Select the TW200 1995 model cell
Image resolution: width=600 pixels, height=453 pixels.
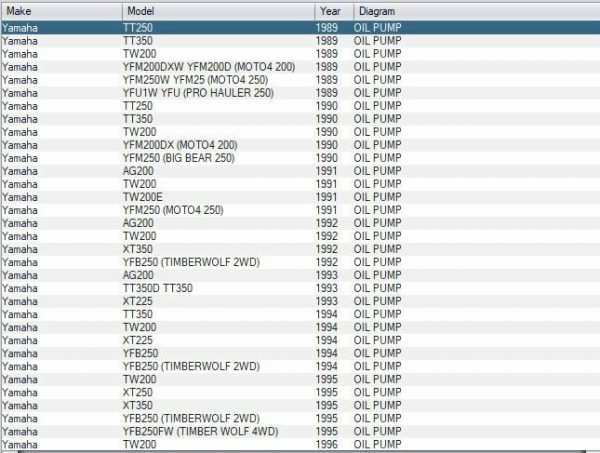[140, 379]
